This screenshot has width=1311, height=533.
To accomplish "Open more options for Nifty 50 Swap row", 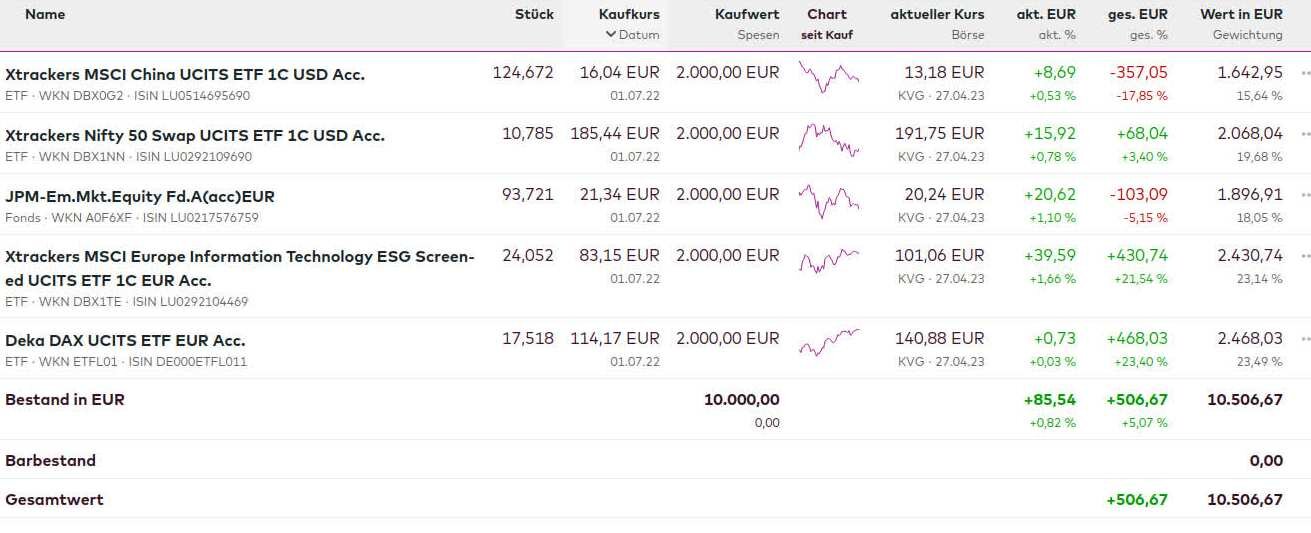I will (x=1305, y=134).
